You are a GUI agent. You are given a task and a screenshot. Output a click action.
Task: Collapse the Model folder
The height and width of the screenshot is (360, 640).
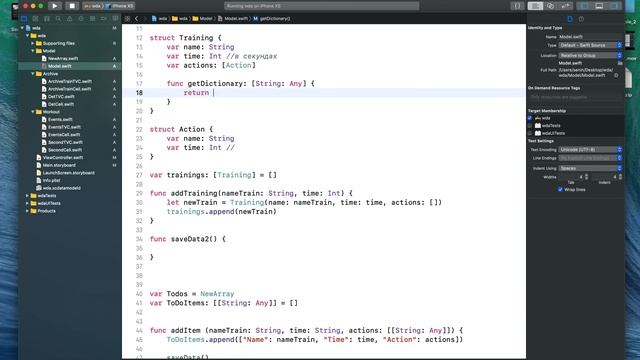(x=33, y=51)
